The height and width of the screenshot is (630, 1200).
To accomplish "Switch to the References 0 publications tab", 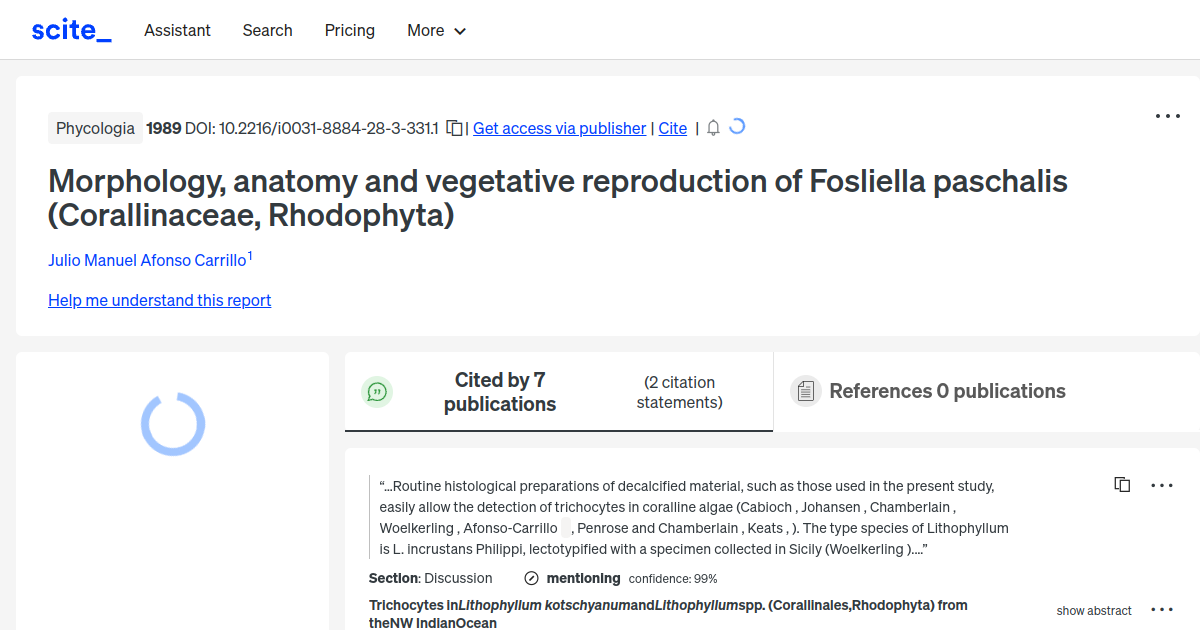I will tap(947, 391).
